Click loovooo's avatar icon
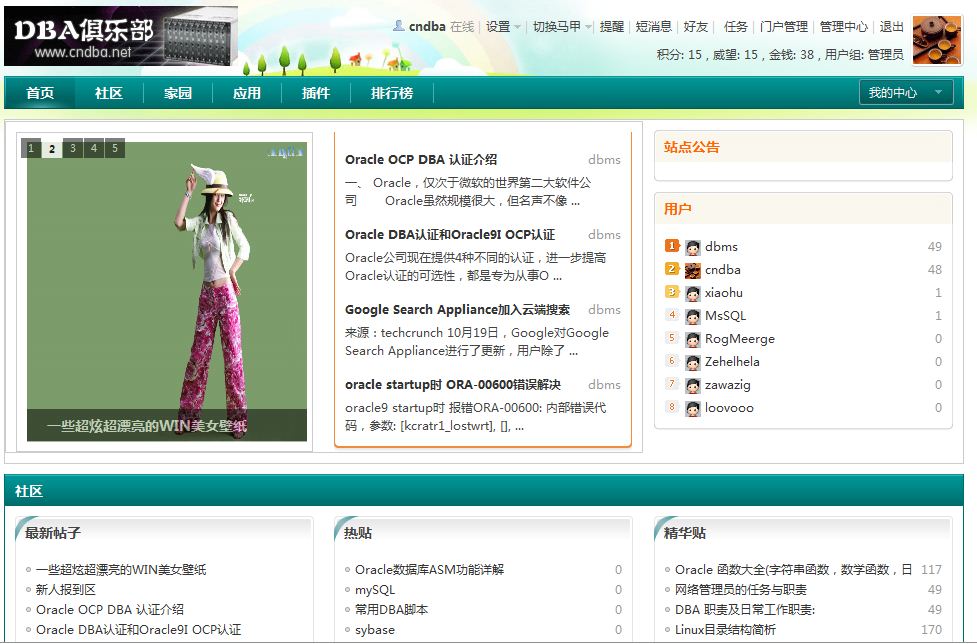The image size is (977, 644). coord(692,408)
